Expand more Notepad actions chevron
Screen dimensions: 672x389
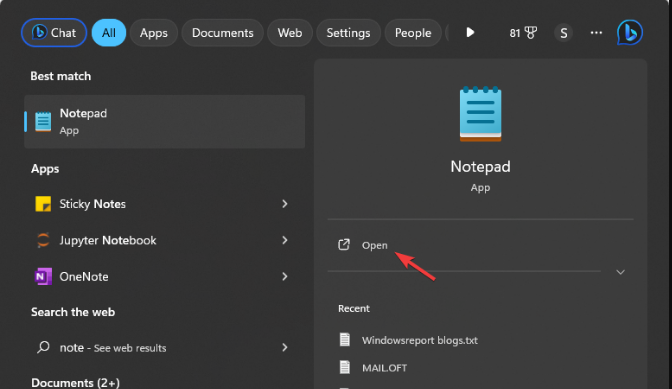pyautogui.click(x=620, y=272)
